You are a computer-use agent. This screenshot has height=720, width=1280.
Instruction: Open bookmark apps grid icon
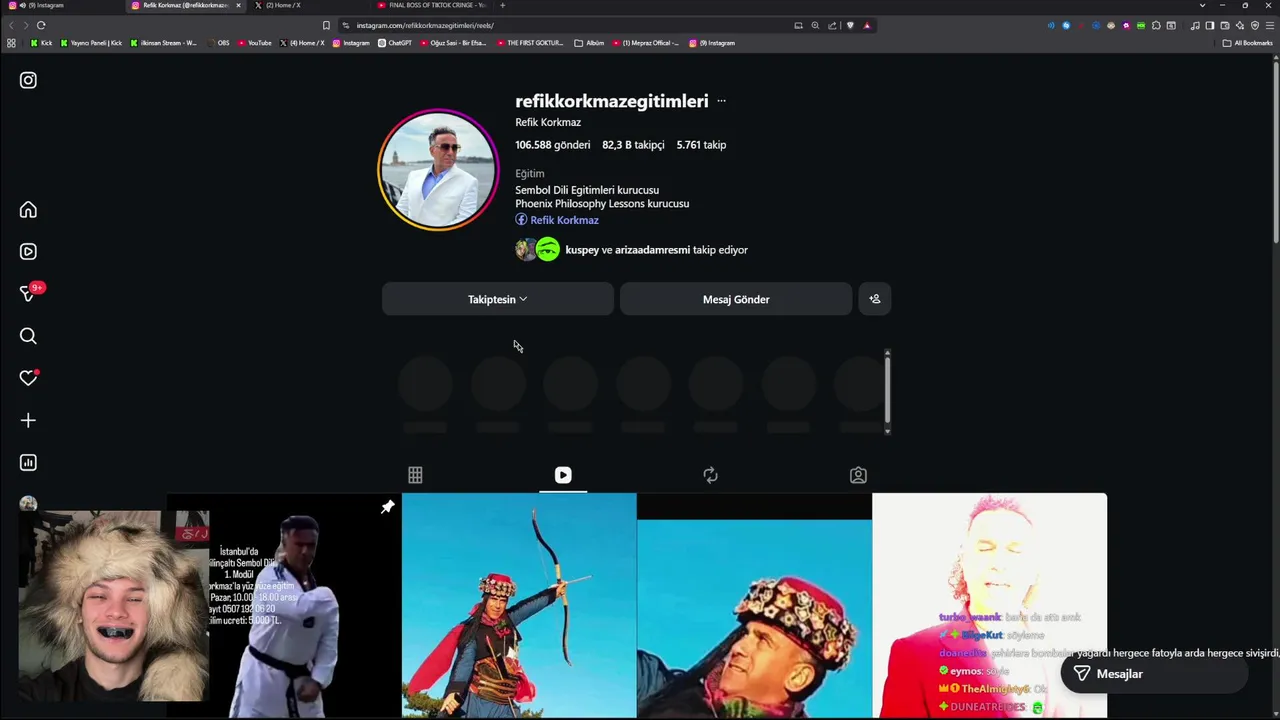pos(11,43)
